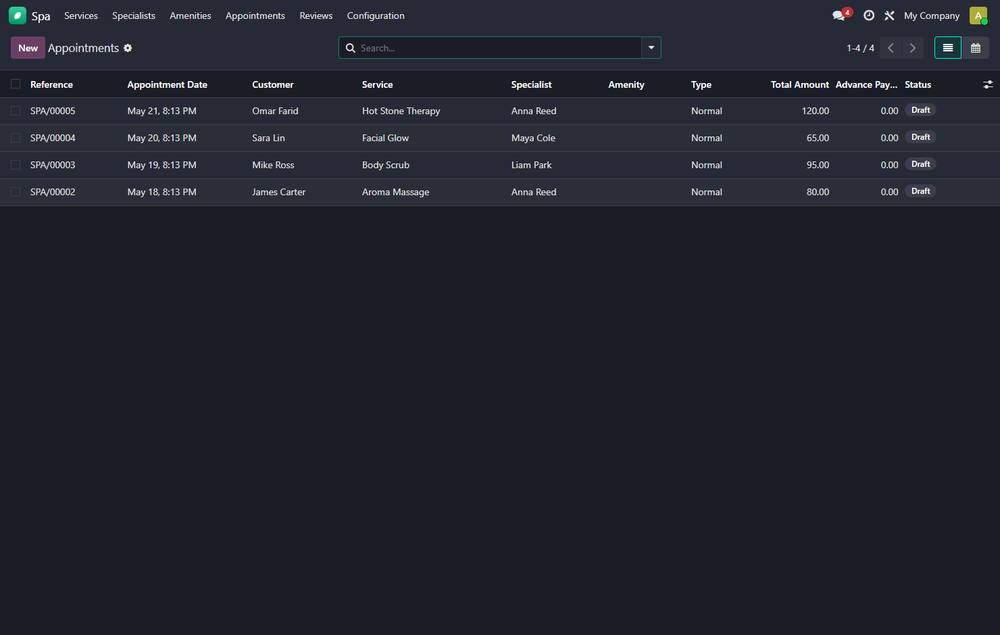The width and height of the screenshot is (1000, 635).
Task: Open record SPA/00003
Action: point(53,164)
